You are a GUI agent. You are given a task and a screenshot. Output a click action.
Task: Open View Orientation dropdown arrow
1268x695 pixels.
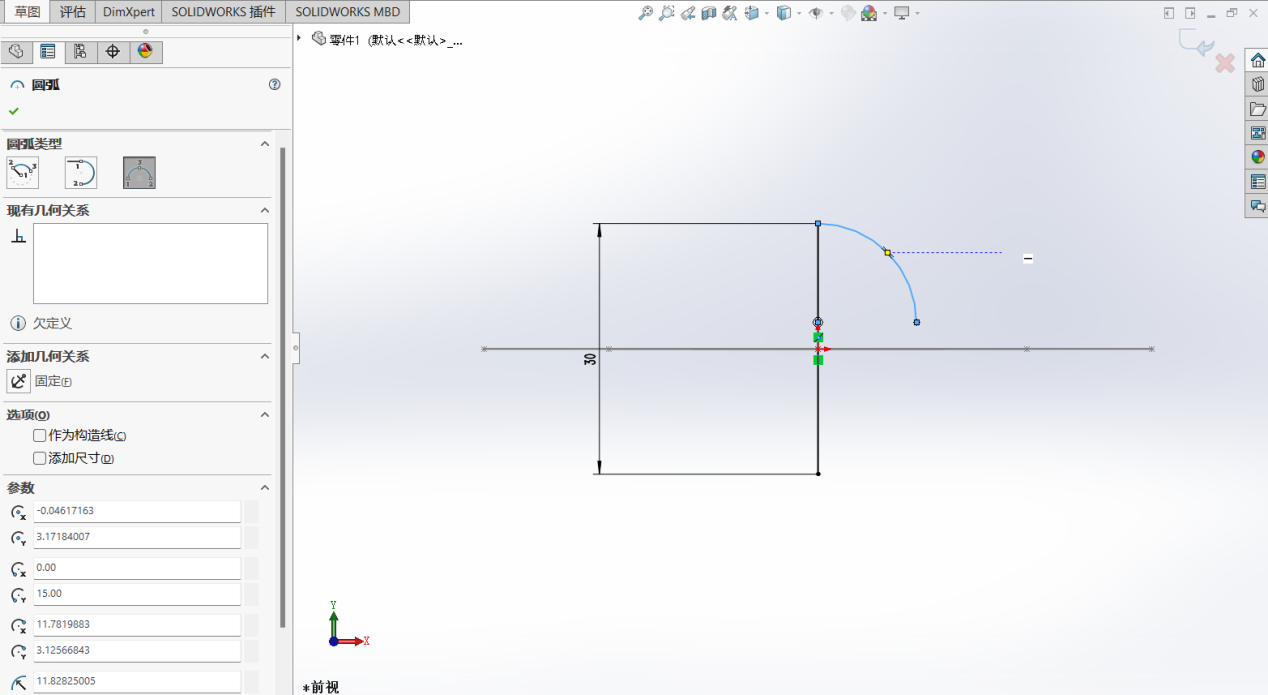[766, 13]
